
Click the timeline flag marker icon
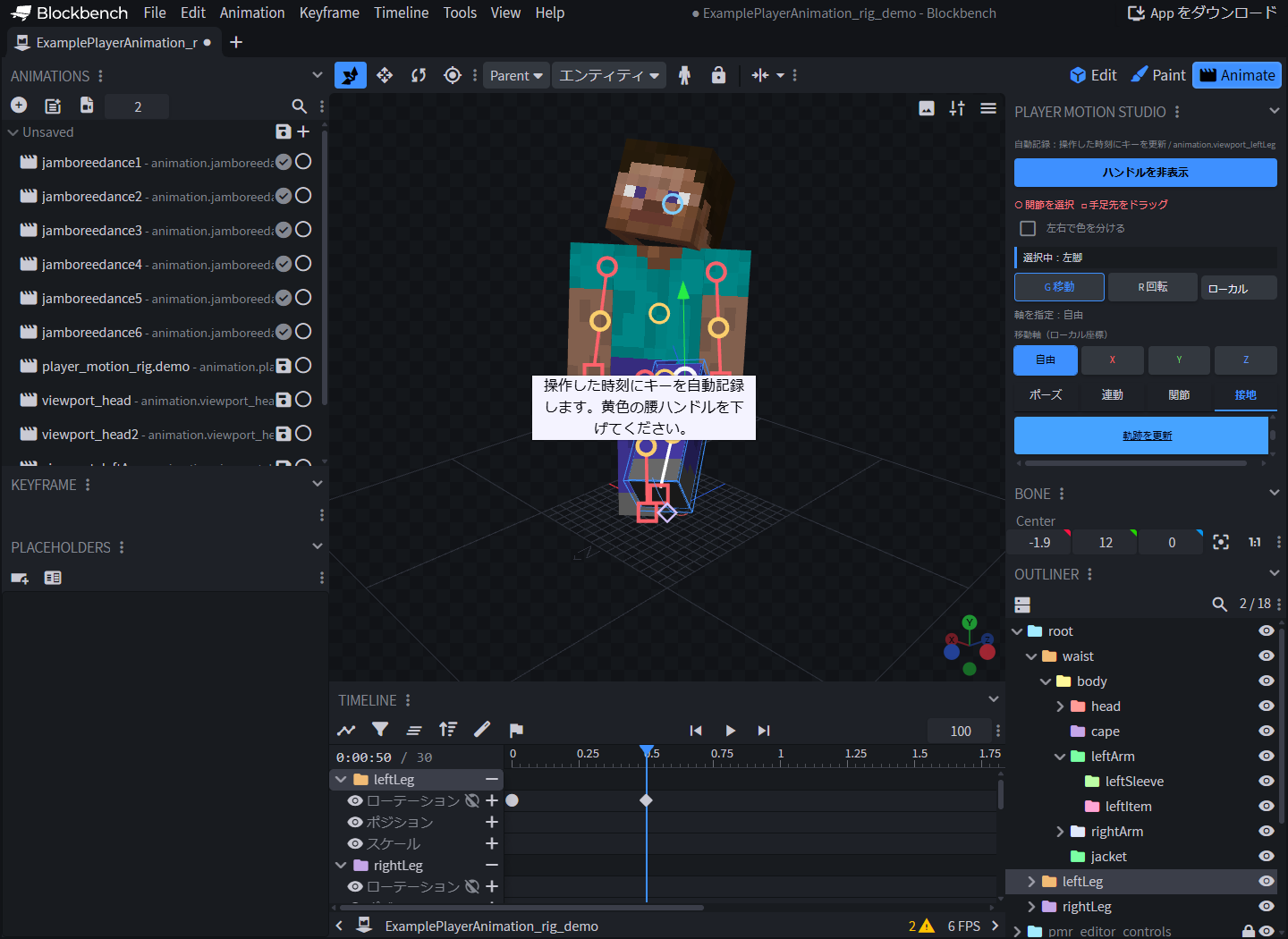(x=516, y=730)
